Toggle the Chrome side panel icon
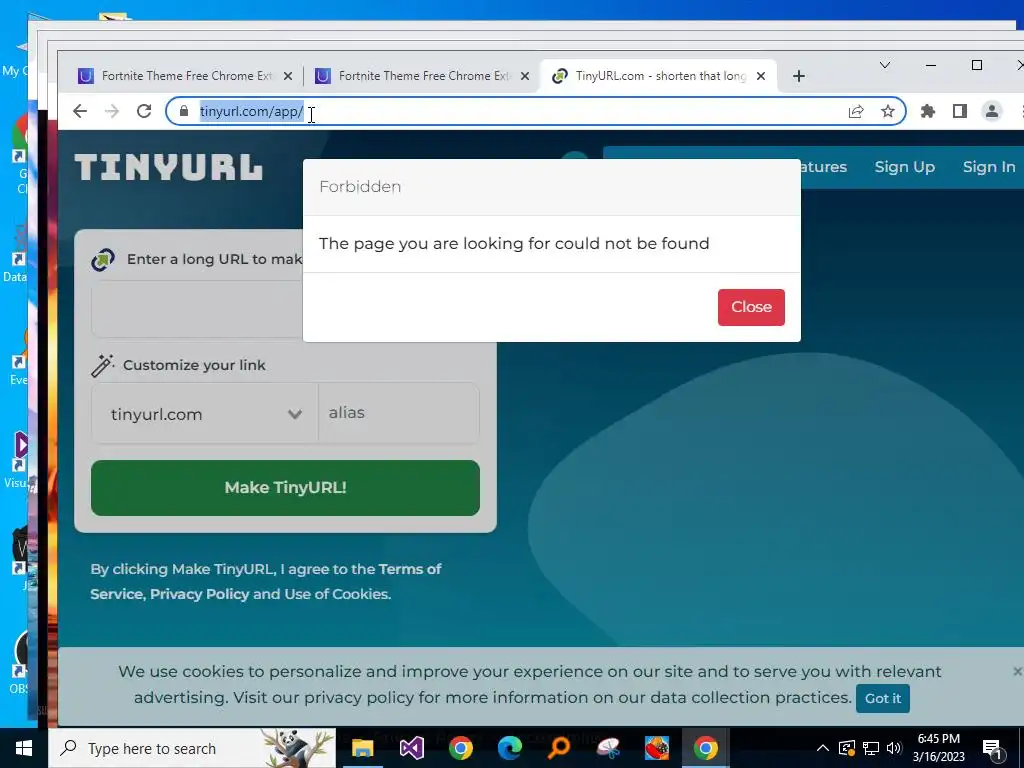 click(x=959, y=111)
